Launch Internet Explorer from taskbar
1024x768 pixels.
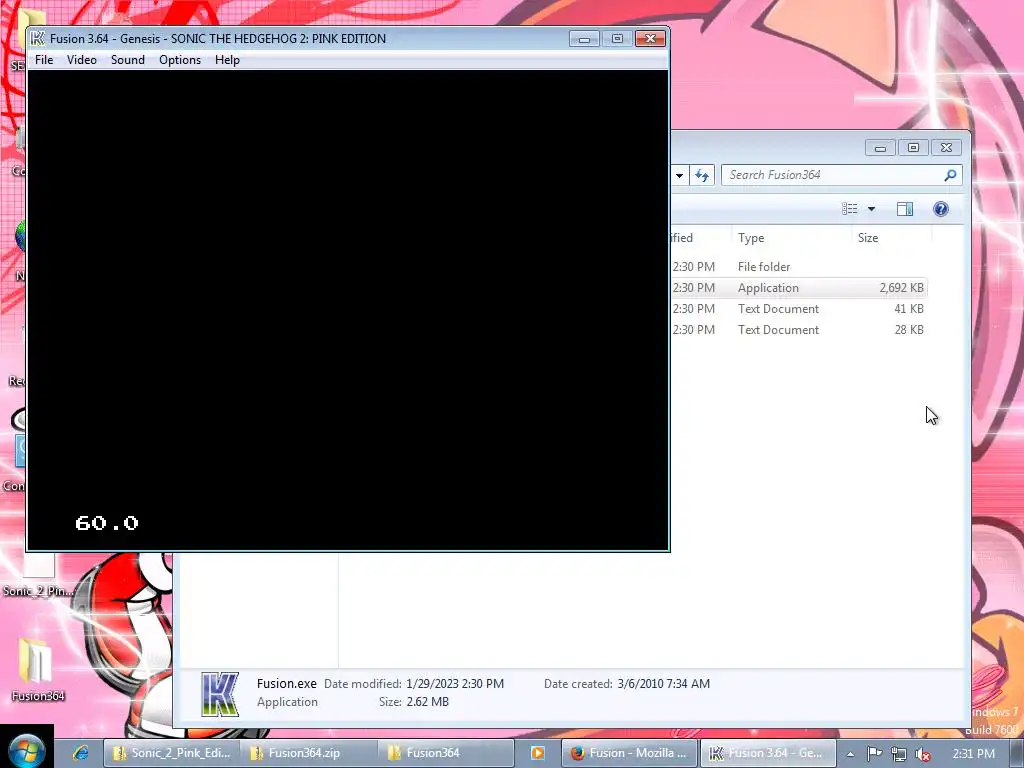(80, 753)
